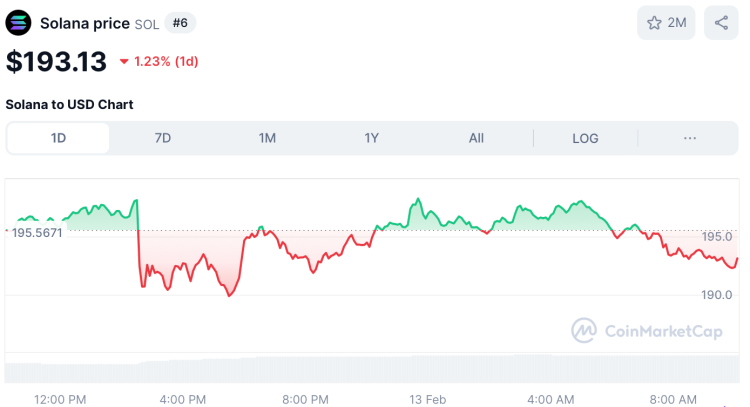Click the 13 Feb date marker
The width and height of the screenshot is (750, 407).
pyautogui.click(x=427, y=398)
